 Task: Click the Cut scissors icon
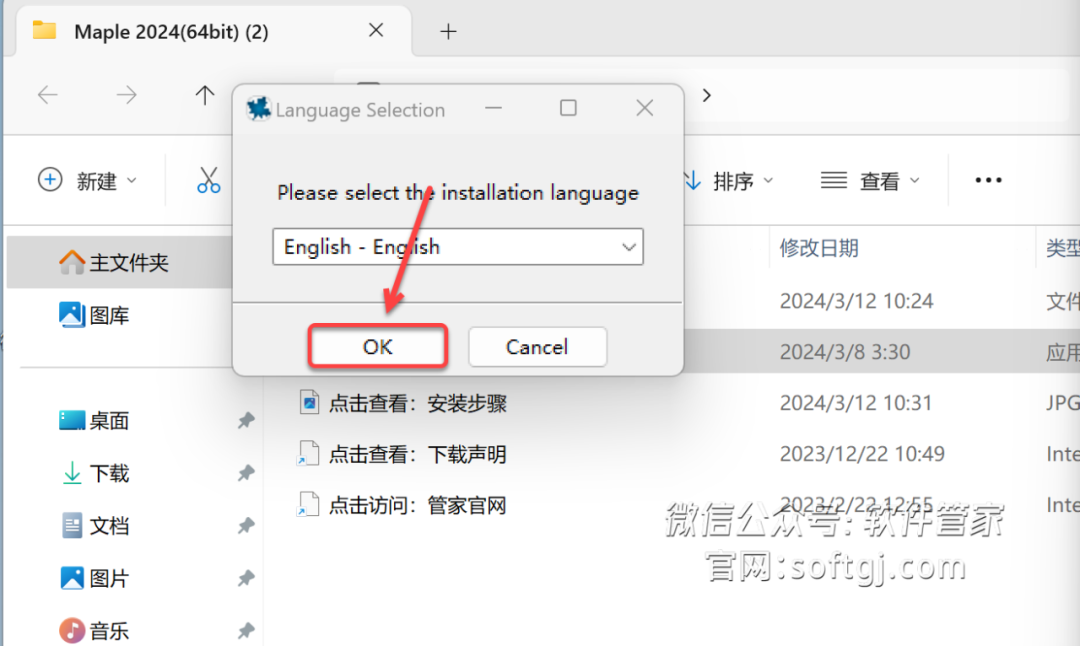[x=208, y=180]
